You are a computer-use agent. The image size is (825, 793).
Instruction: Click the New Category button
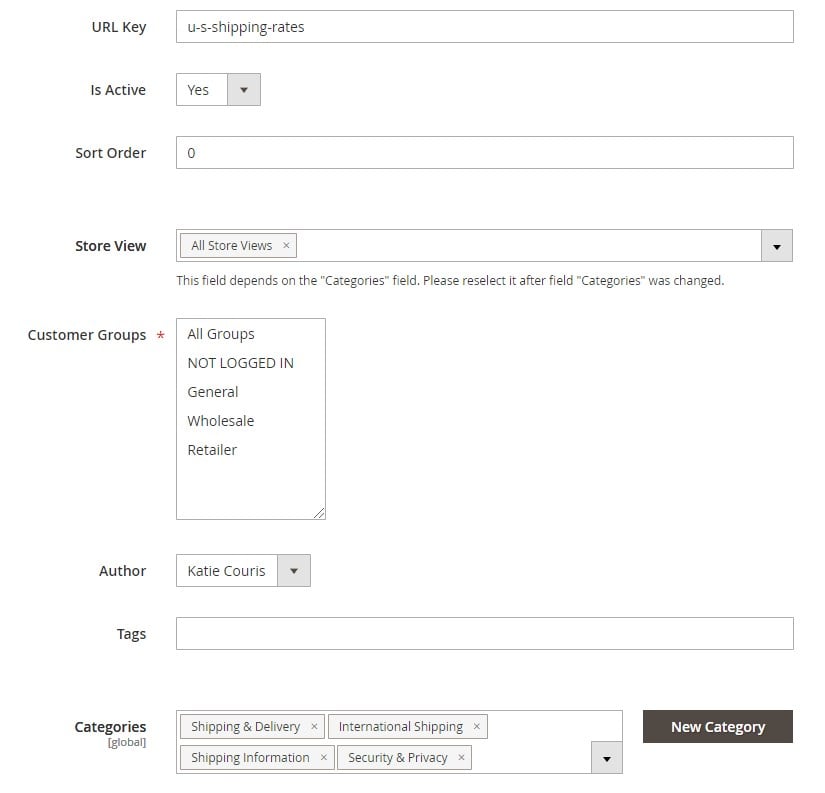click(718, 727)
